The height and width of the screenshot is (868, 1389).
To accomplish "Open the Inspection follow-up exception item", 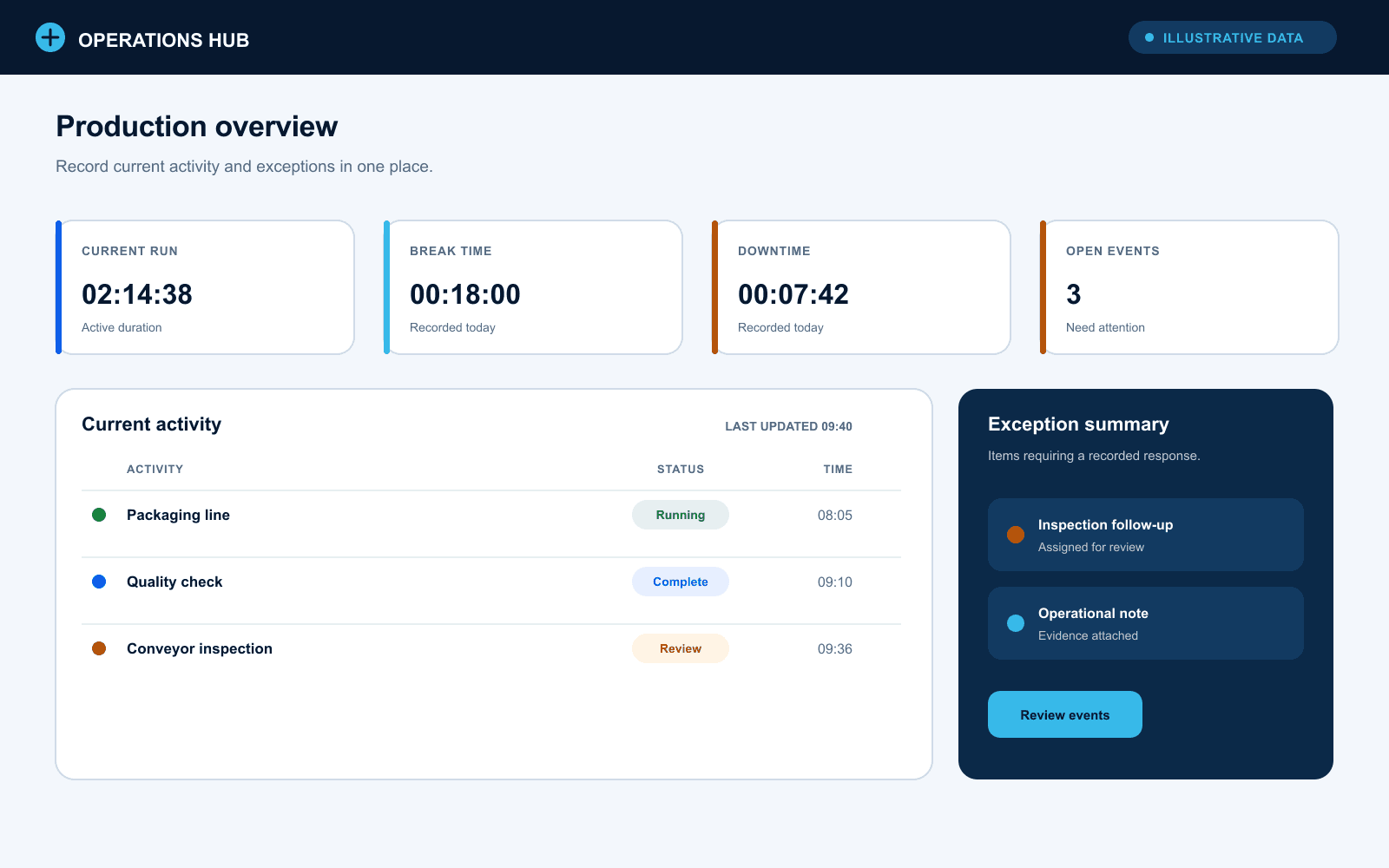I will point(1146,535).
